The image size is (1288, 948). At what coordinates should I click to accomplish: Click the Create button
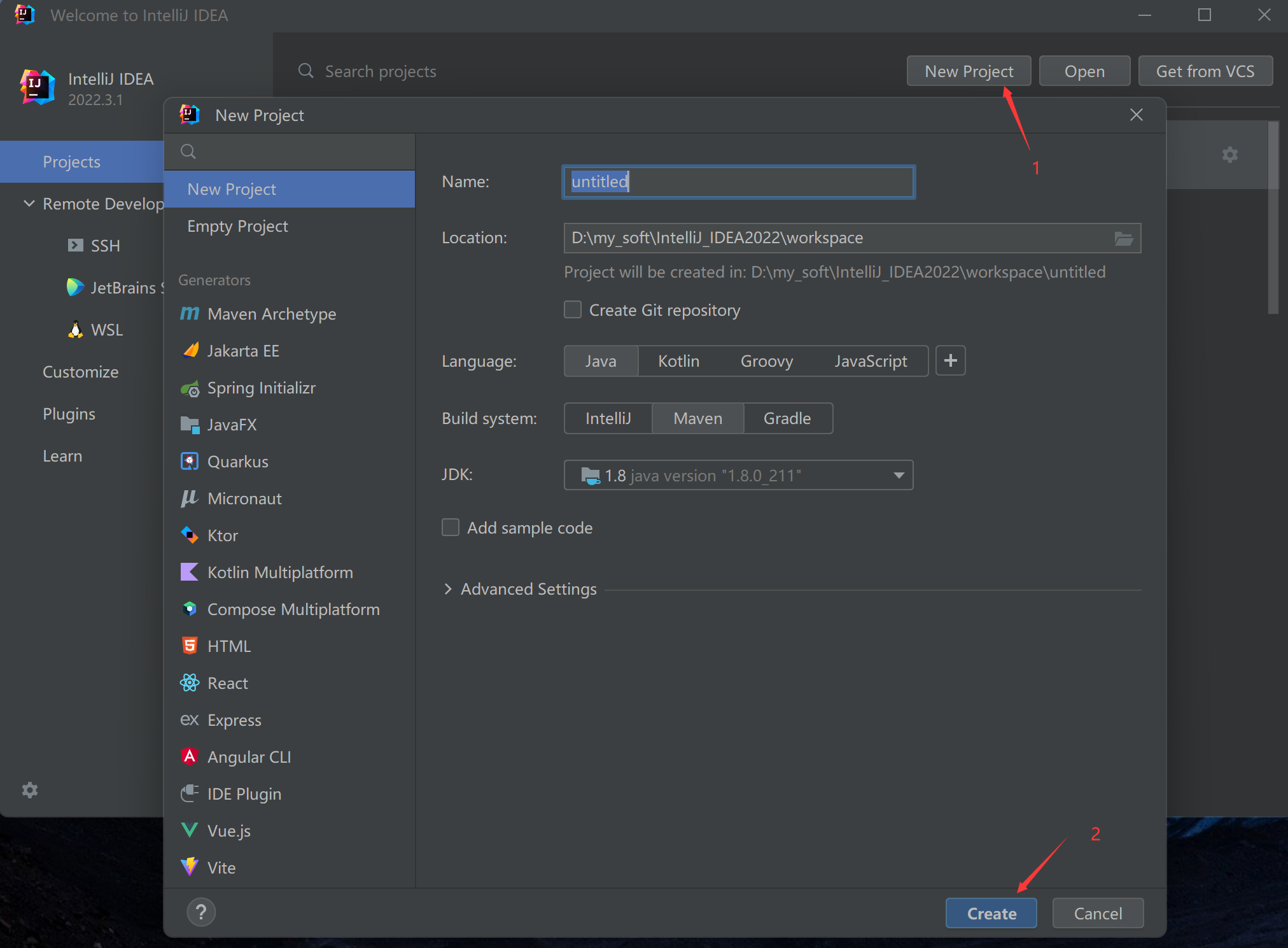coord(991,913)
